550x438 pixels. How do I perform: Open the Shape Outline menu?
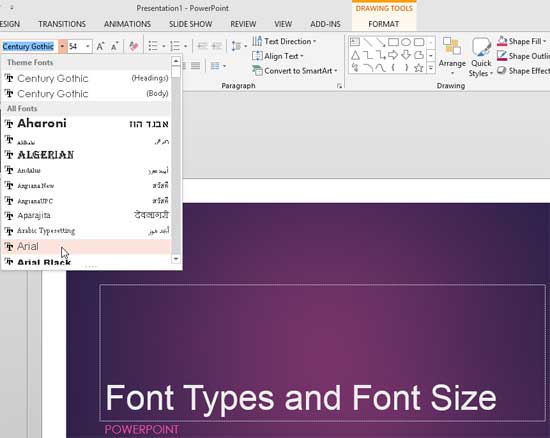point(523,56)
